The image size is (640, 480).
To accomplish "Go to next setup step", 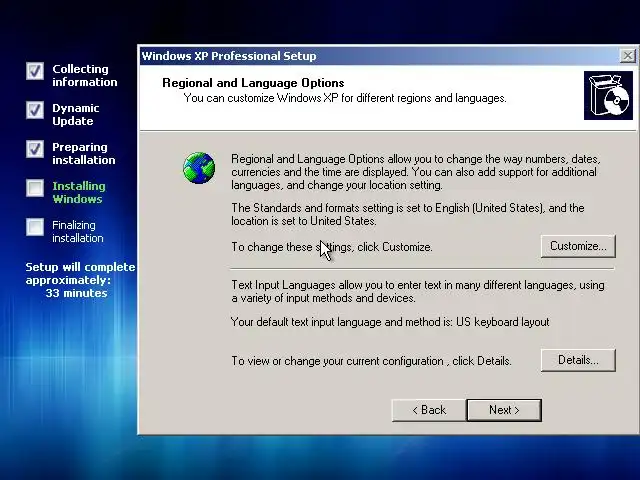I will click(x=504, y=410).
